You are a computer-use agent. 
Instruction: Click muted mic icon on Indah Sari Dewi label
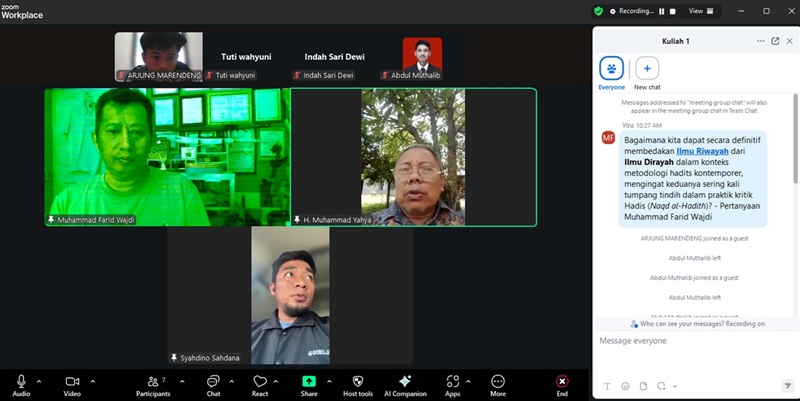tap(297, 76)
